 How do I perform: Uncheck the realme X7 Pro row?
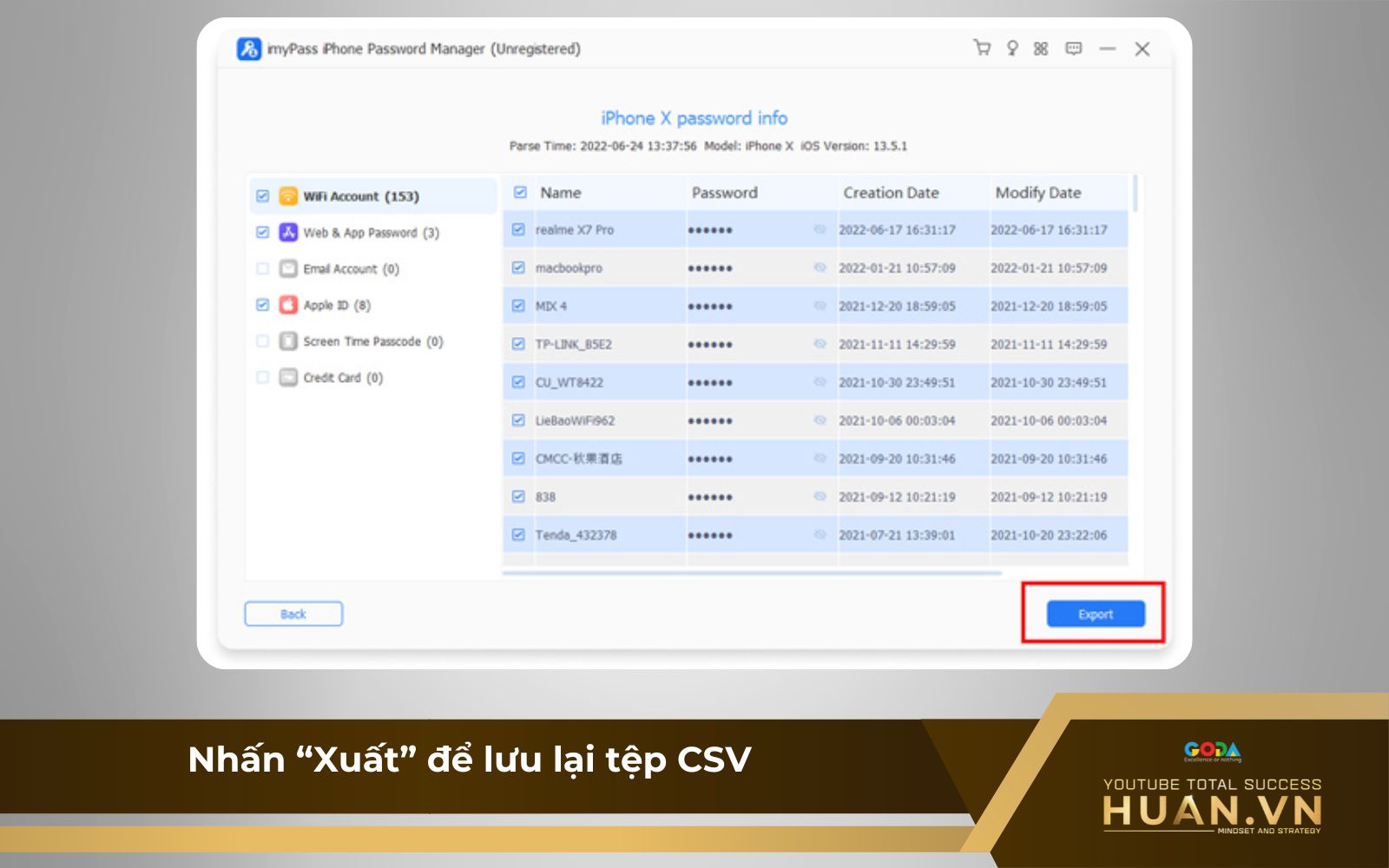click(x=518, y=230)
